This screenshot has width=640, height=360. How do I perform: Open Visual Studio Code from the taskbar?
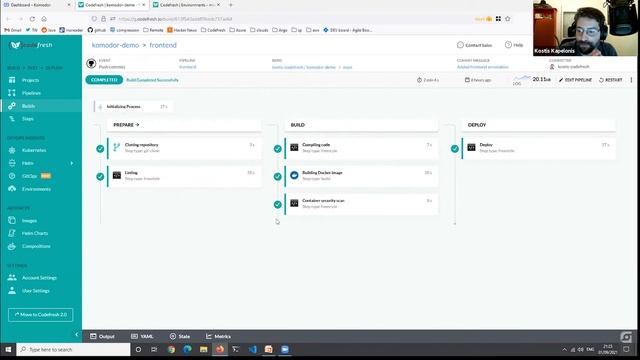pyautogui.click(x=252, y=349)
